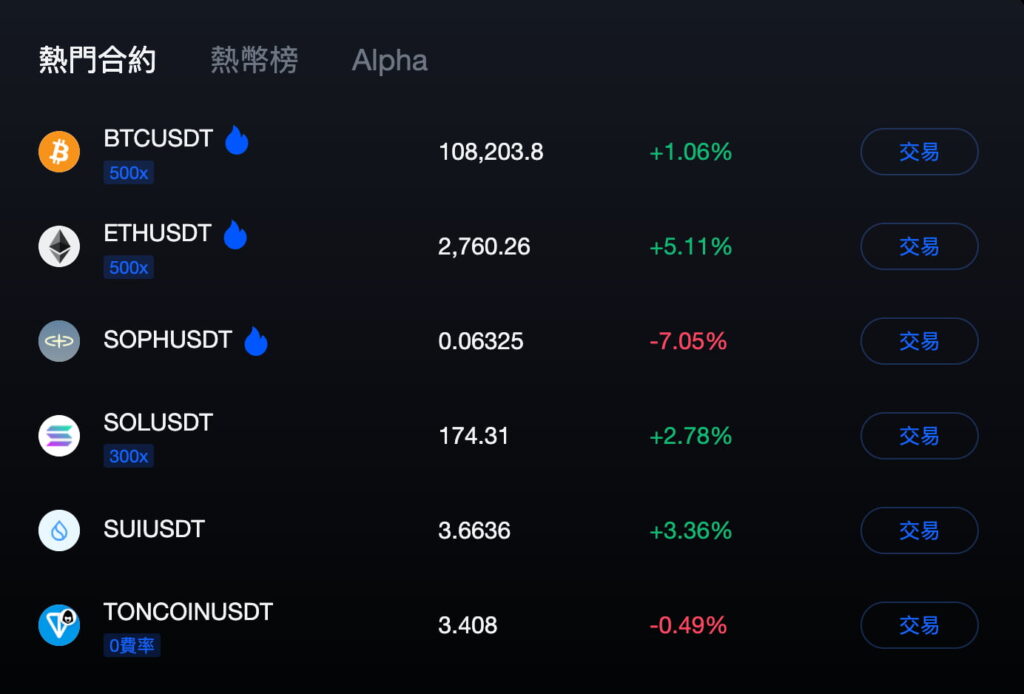Viewport: 1024px width, 694px height.
Task: Click the Ethereum coin logo
Action: point(59,246)
